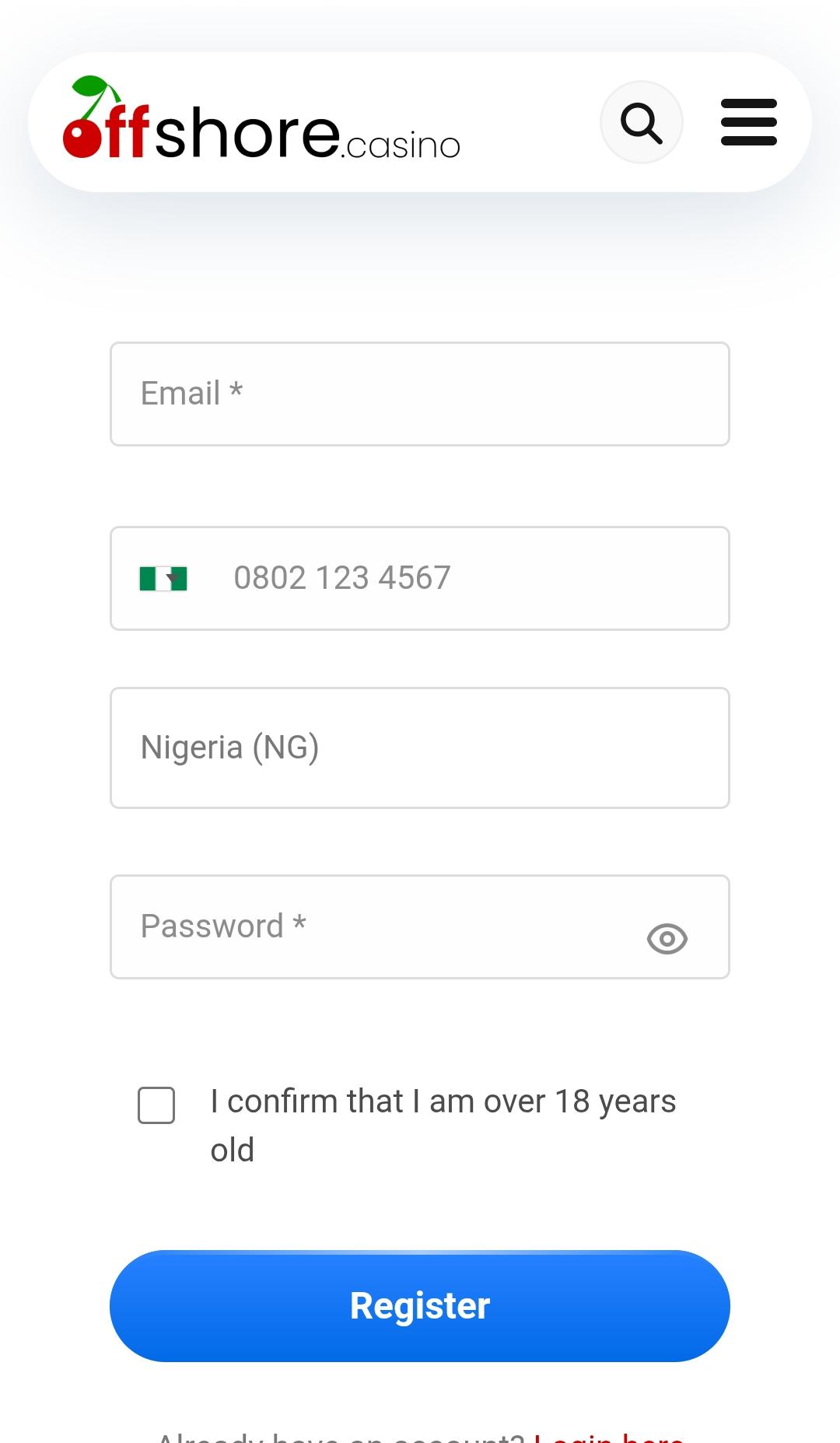
Task: Expand the phone country code arrow
Action: (x=173, y=578)
